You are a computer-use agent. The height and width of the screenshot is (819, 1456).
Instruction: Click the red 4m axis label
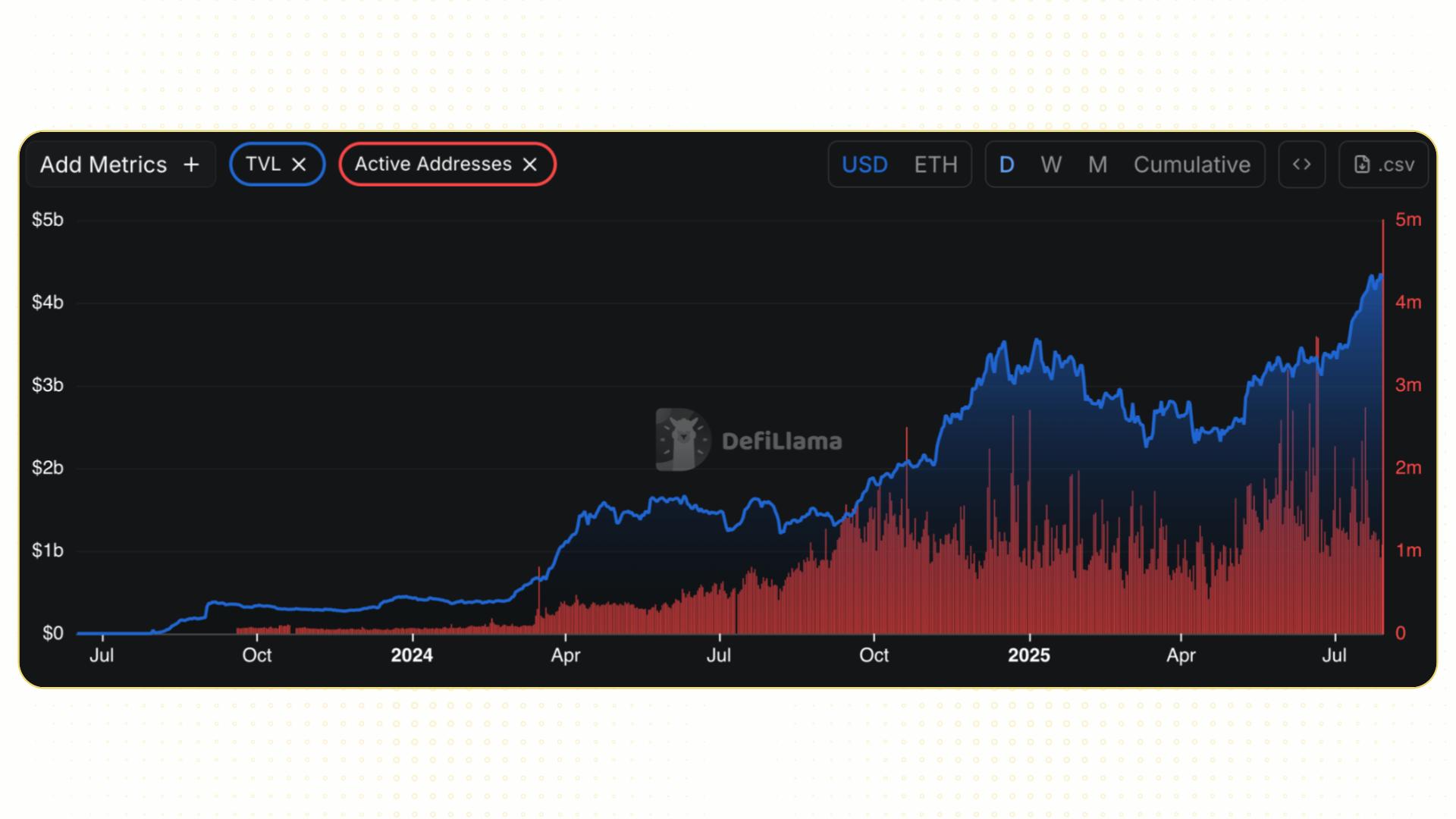(1408, 303)
